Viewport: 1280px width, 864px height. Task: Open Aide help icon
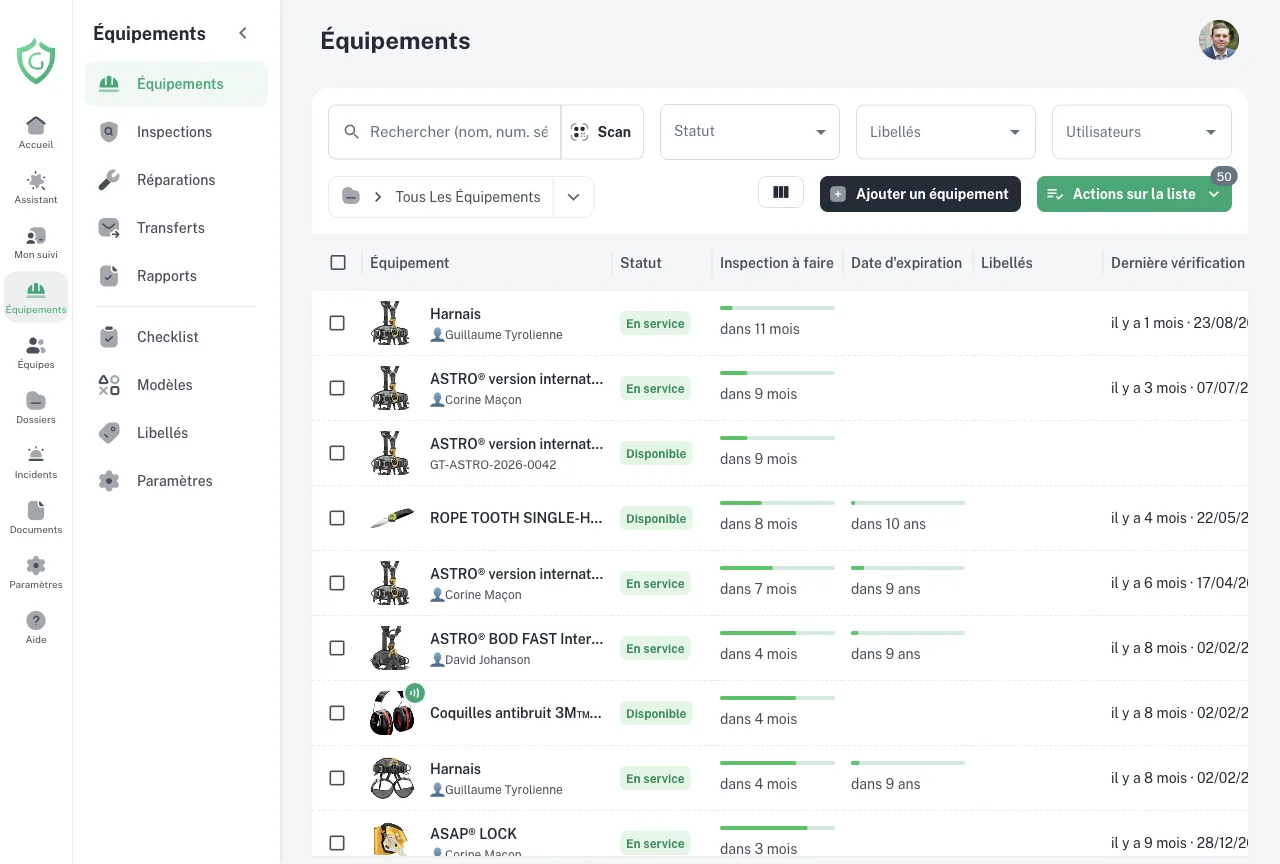click(36, 620)
